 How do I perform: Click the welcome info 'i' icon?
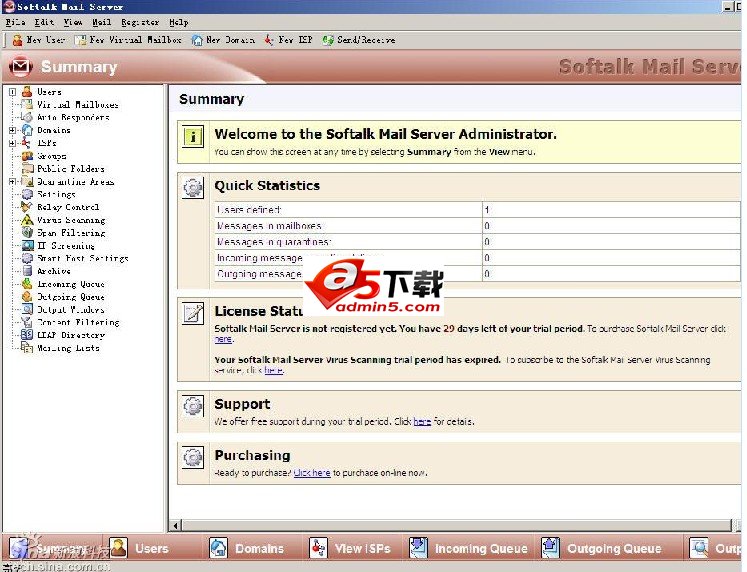(x=193, y=137)
